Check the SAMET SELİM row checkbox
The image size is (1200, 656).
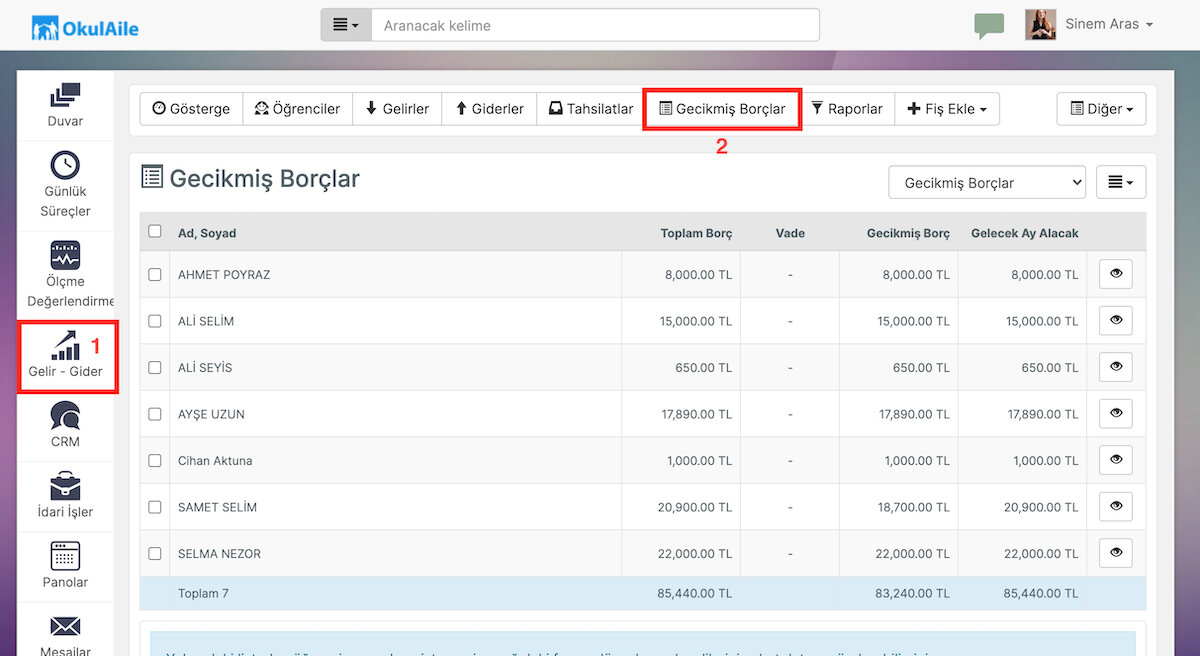coord(155,507)
